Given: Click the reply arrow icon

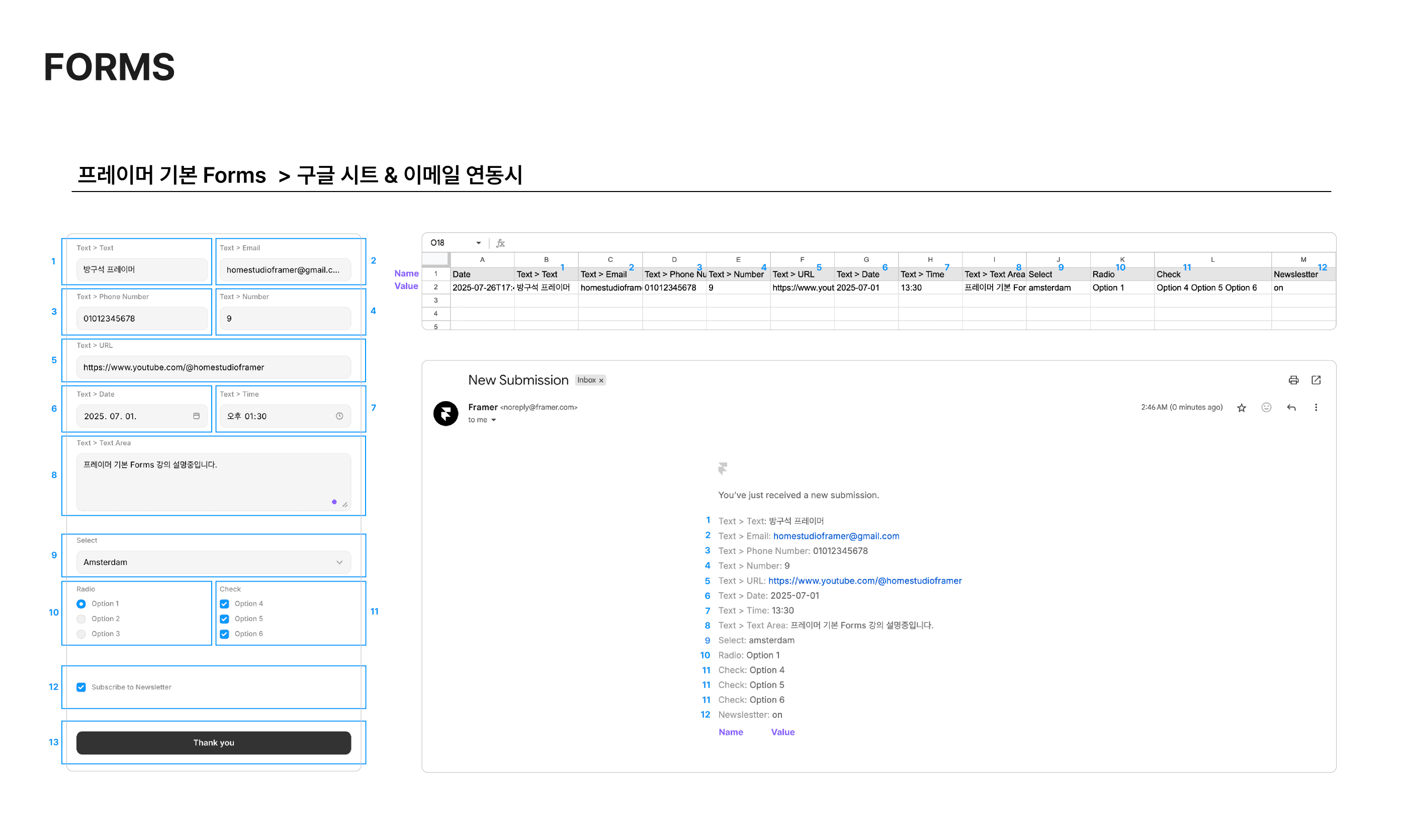Looking at the screenshot, I should (x=1291, y=408).
